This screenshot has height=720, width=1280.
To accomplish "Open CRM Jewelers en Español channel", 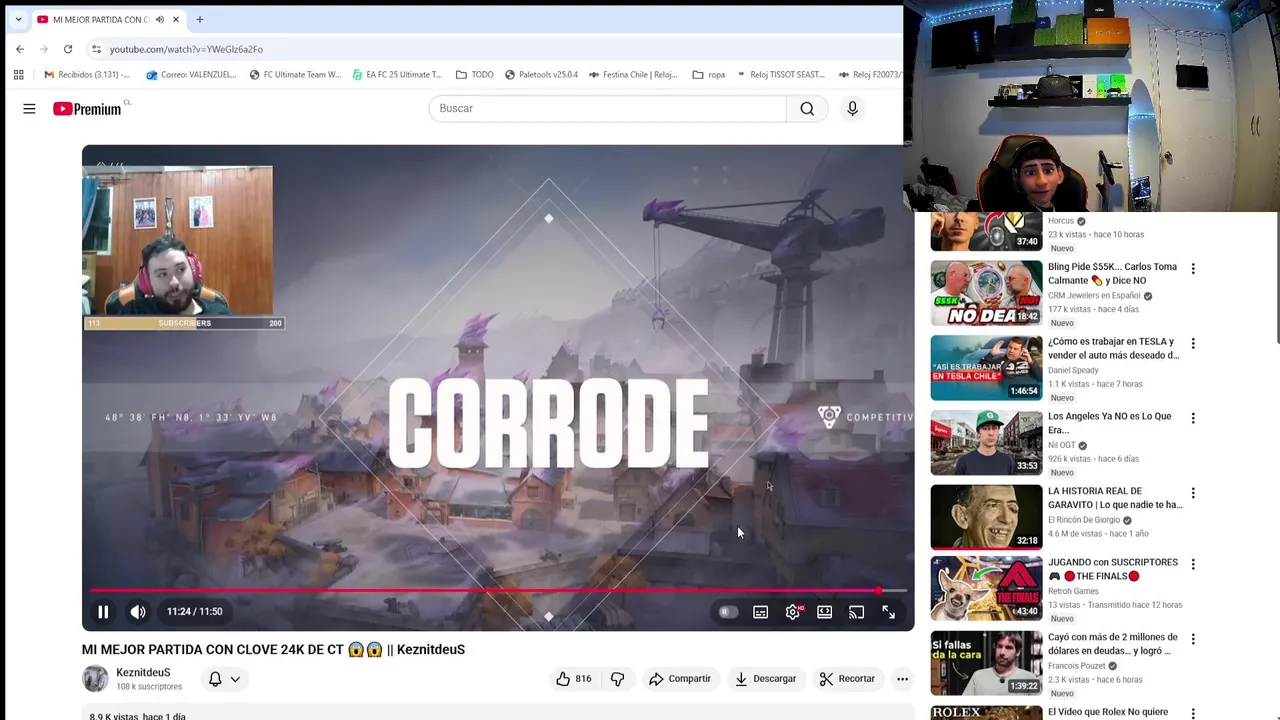I will (x=1094, y=296).
